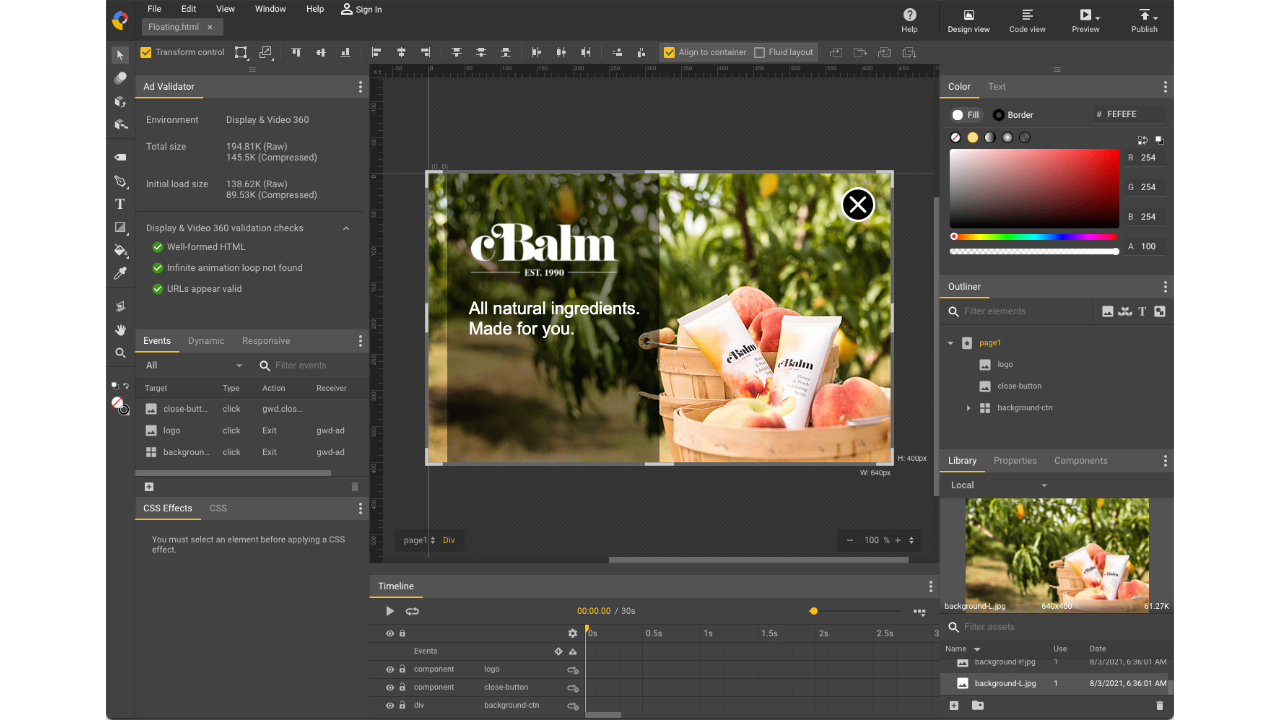Open the View menu

[226, 9]
